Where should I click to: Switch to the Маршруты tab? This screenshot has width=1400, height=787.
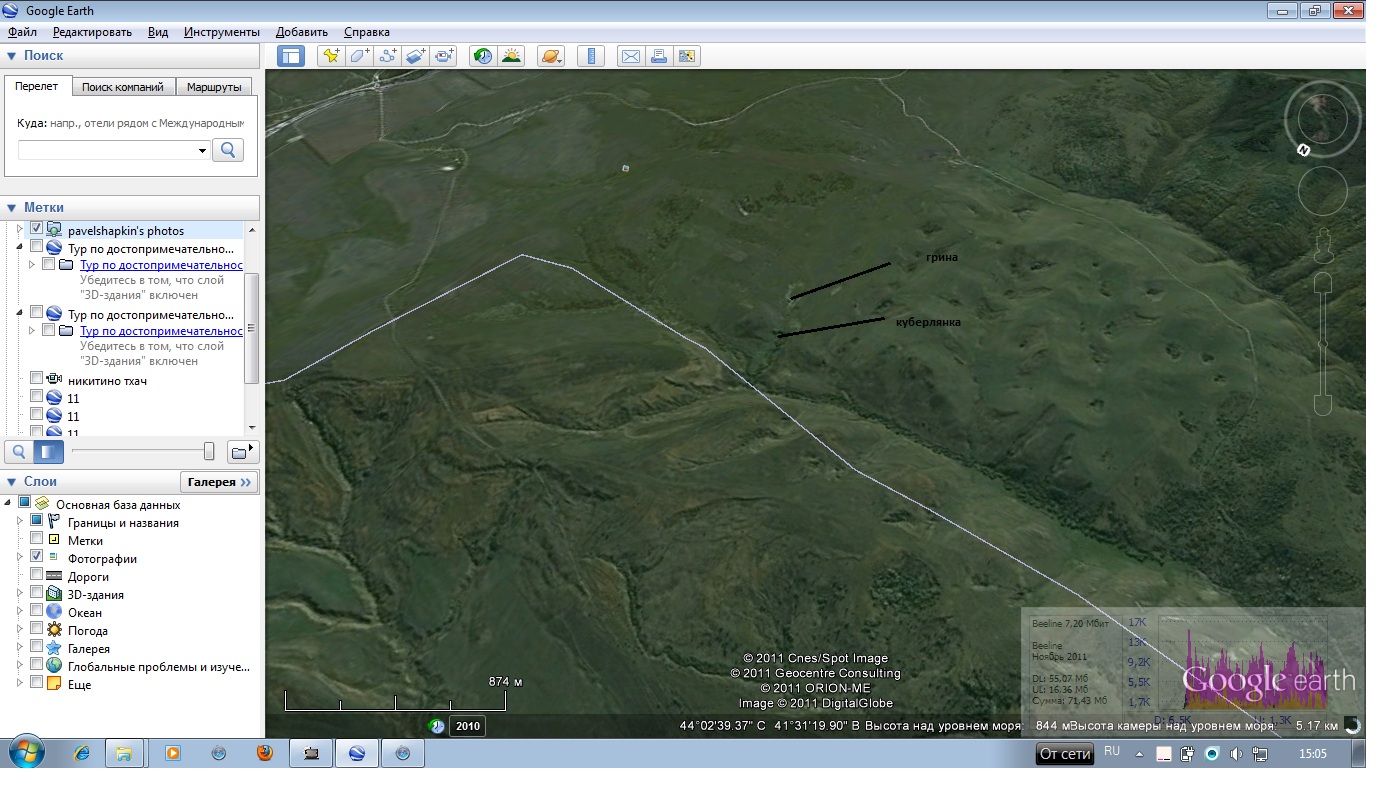[214, 87]
